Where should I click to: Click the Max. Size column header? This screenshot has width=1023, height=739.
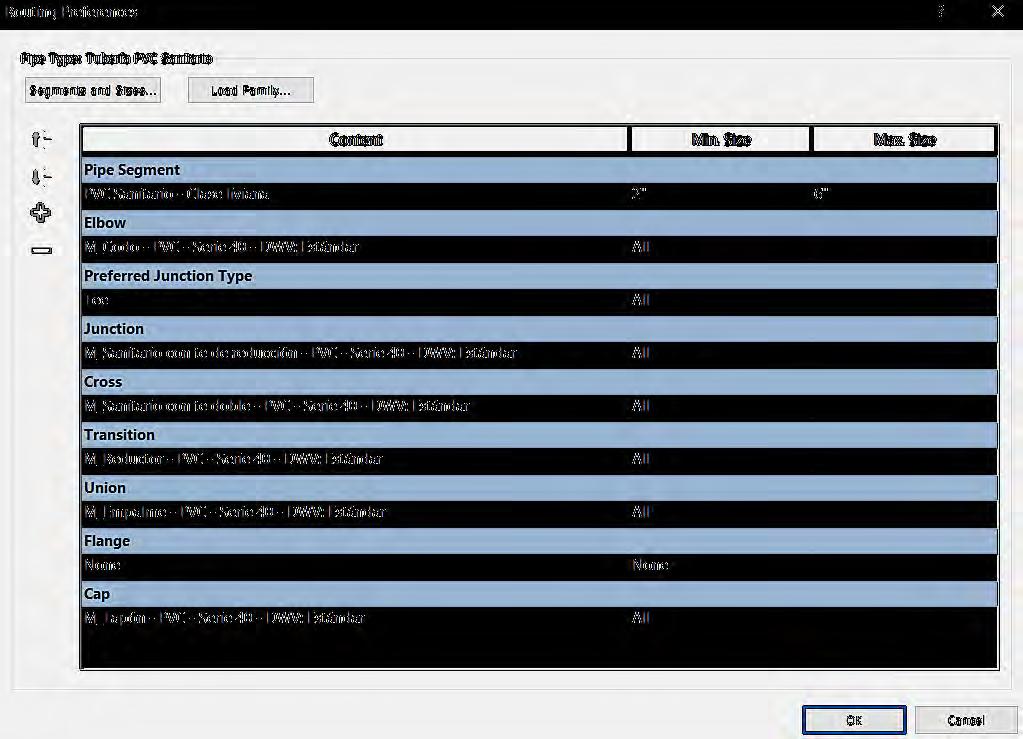(x=904, y=140)
